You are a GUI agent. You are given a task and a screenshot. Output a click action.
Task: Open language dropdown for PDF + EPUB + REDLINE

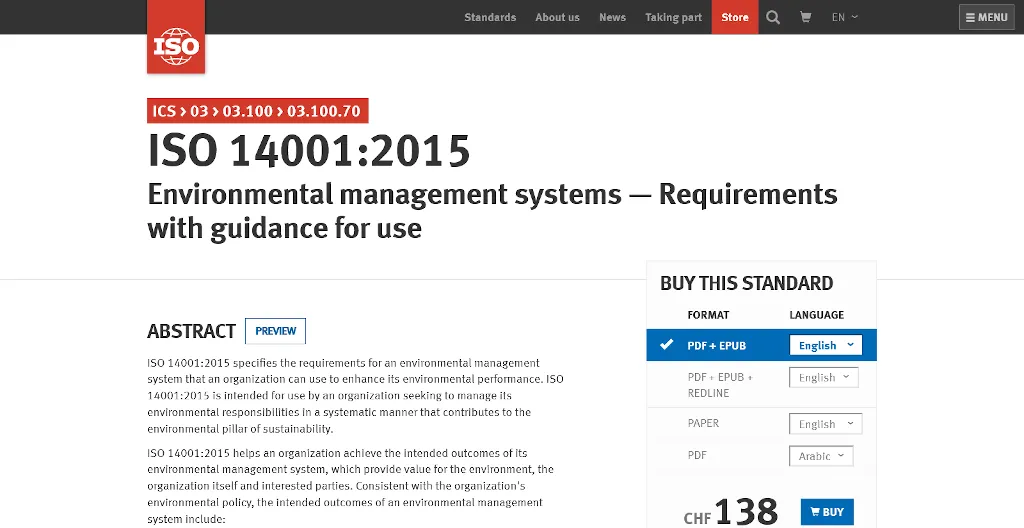point(824,377)
